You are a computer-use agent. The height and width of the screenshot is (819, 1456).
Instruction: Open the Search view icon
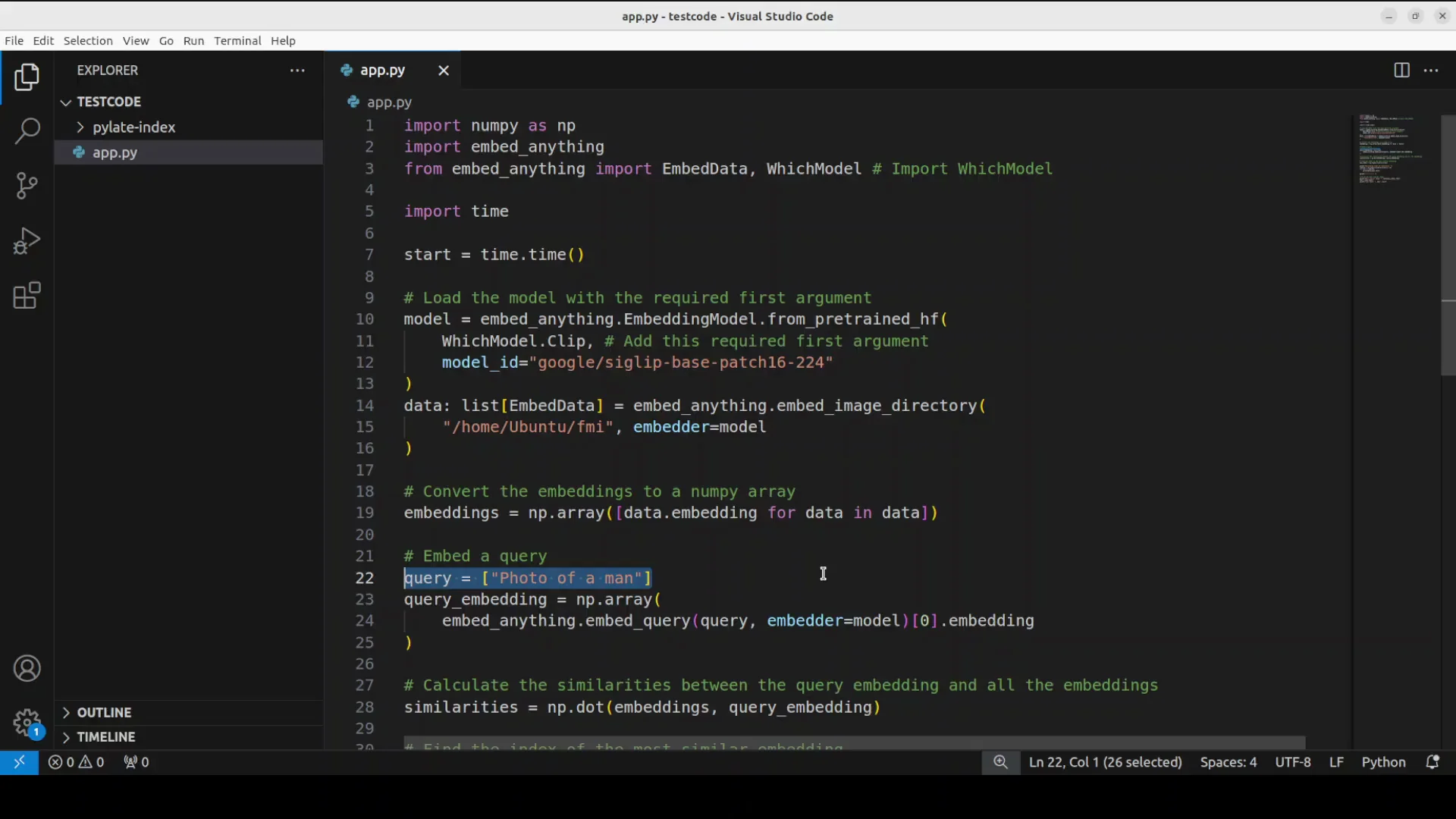pyautogui.click(x=27, y=130)
